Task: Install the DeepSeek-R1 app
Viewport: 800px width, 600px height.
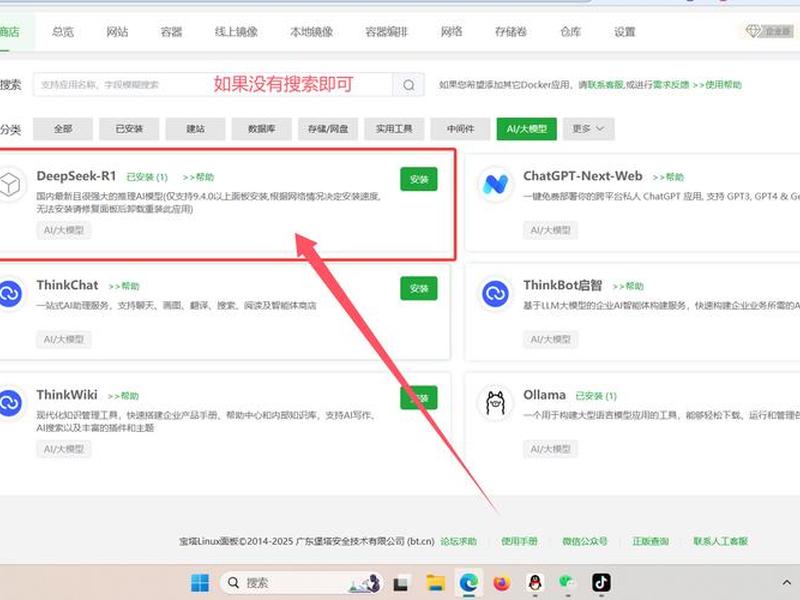Action: (x=419, y=179)
